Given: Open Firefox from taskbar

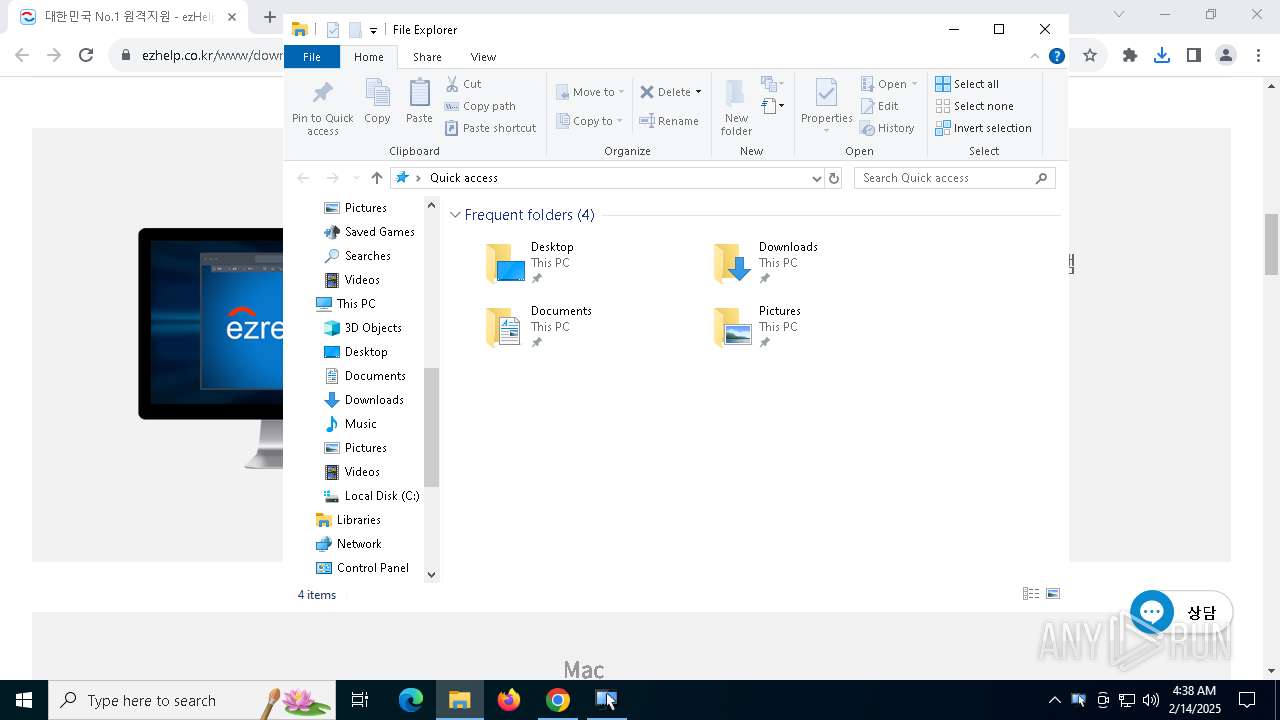Looking at the screenshot, I should (x=509, y=700).
